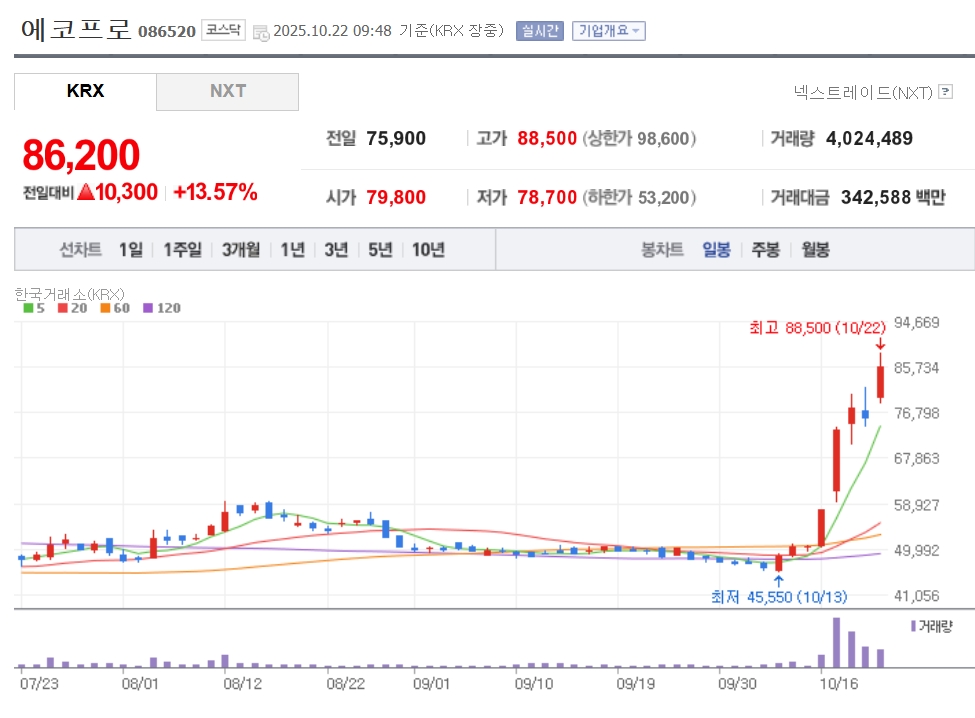Show the 1주일 line chart
The height and width of the screenshot is (718, 975).
(x=182, y=250)
